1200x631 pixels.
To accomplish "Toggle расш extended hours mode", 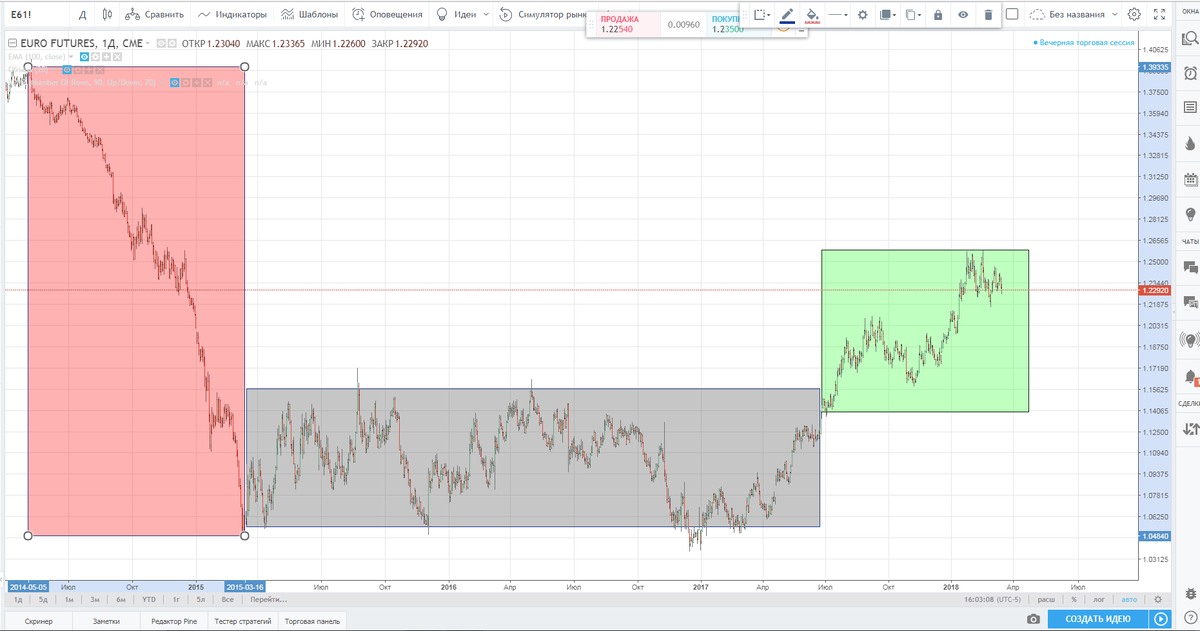I will pyautogui.click(x=1046, y=600).
